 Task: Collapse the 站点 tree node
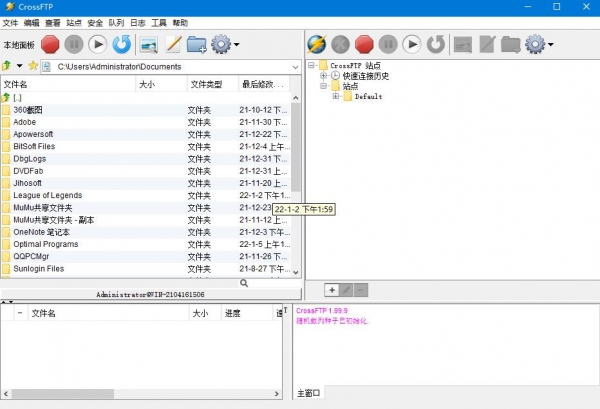click(323, 86)
